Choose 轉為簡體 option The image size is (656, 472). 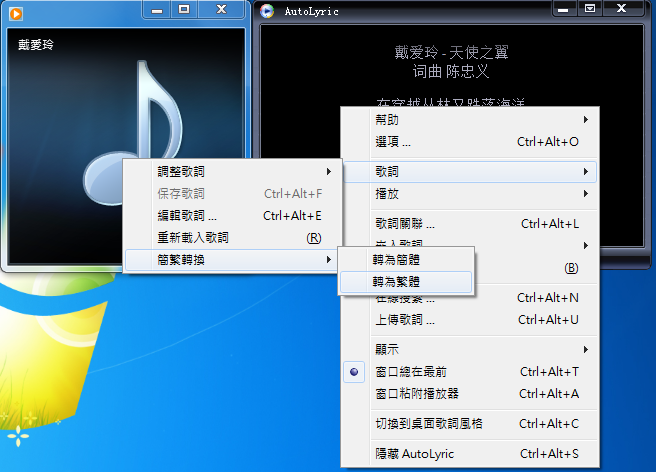[x=406, y=260]
